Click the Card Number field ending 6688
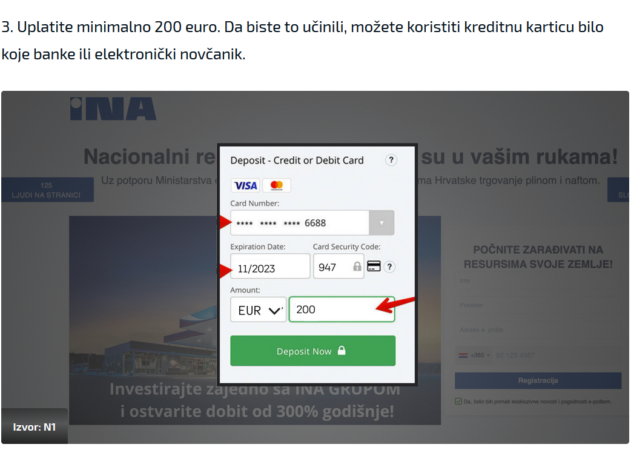Viewport: 631px width, 450px height. tap(300, 223)
